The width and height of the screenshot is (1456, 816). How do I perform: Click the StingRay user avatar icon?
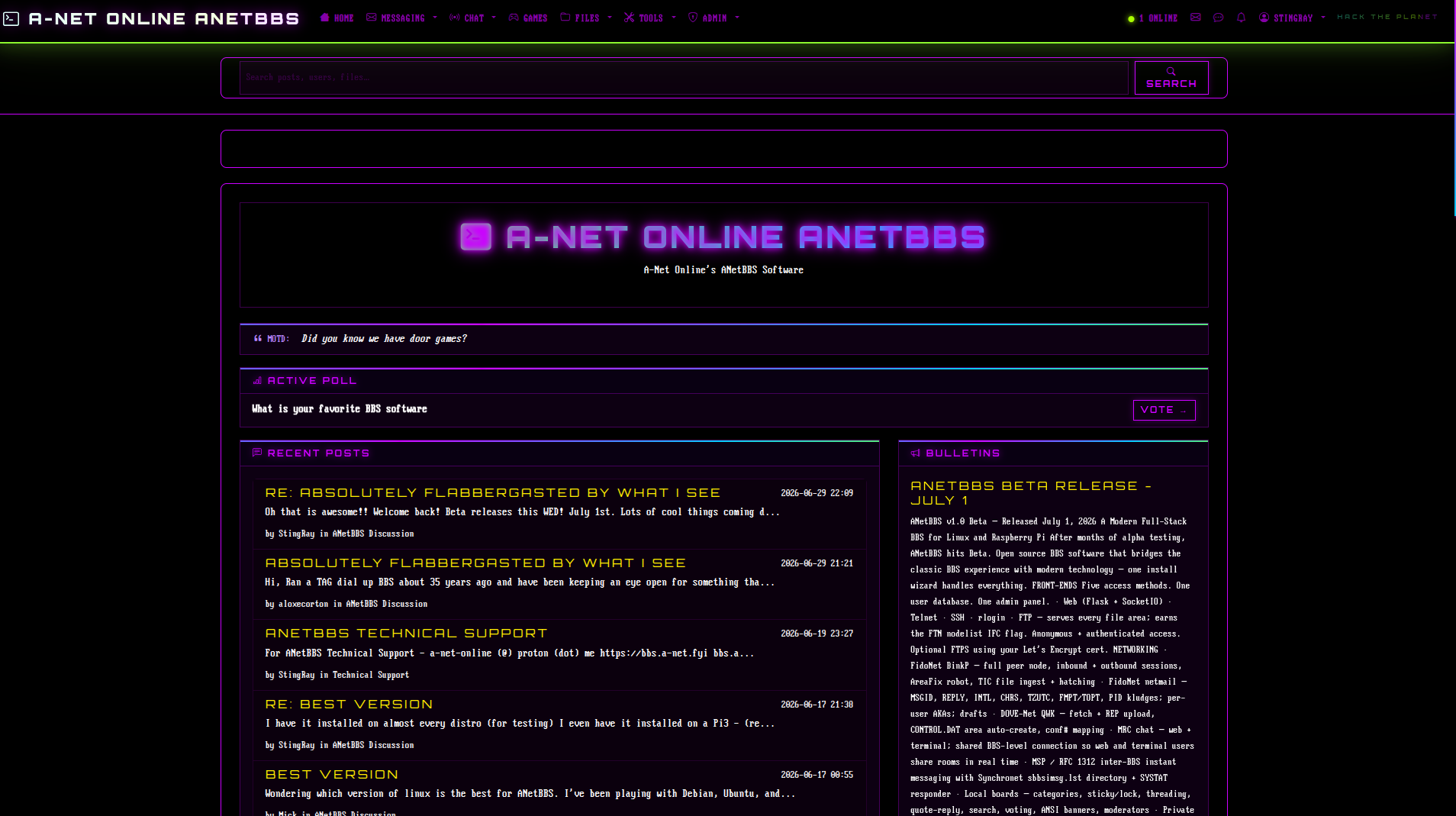pos(1264,18)
